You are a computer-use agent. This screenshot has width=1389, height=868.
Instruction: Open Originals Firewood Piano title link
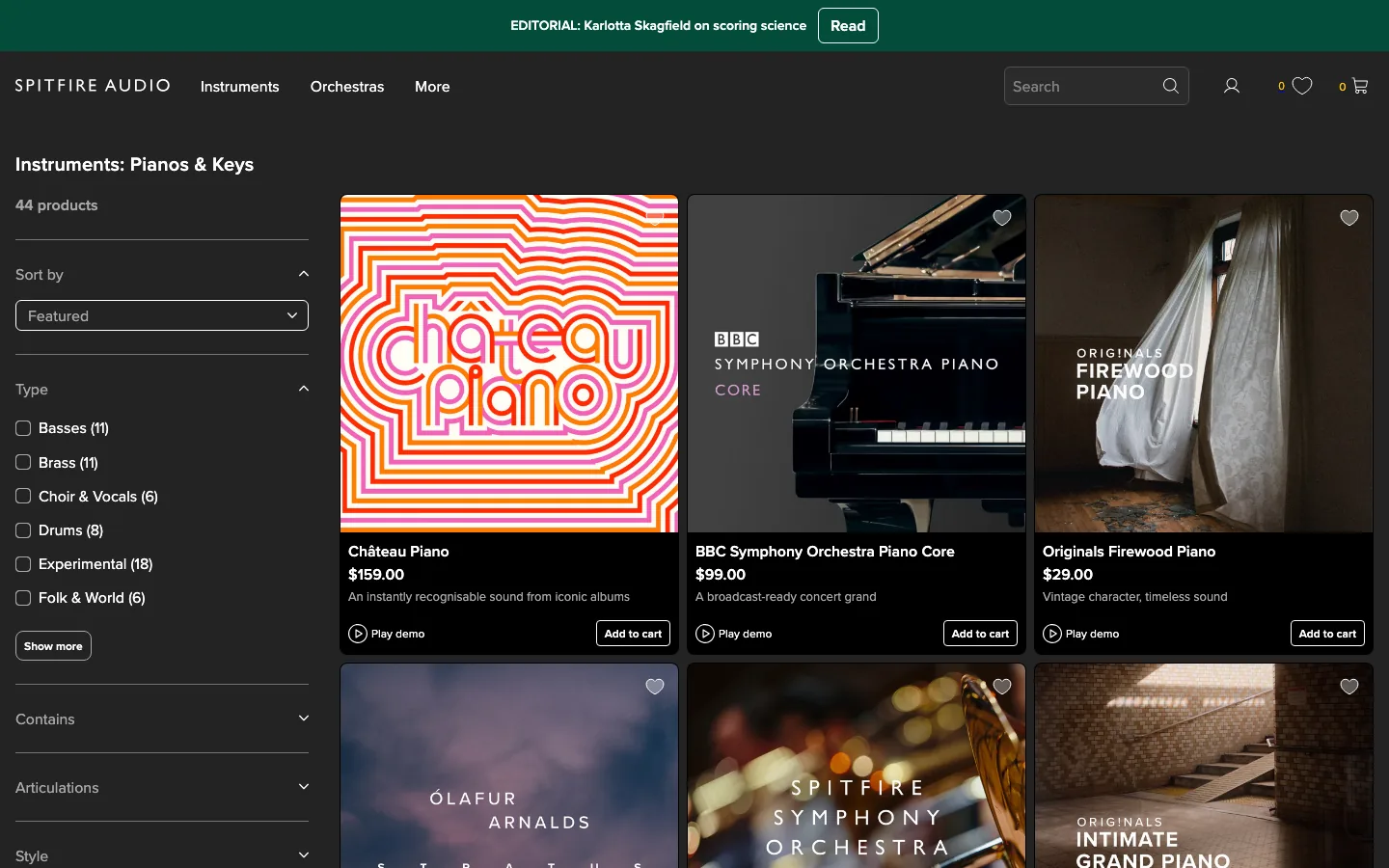(1129, 552)
